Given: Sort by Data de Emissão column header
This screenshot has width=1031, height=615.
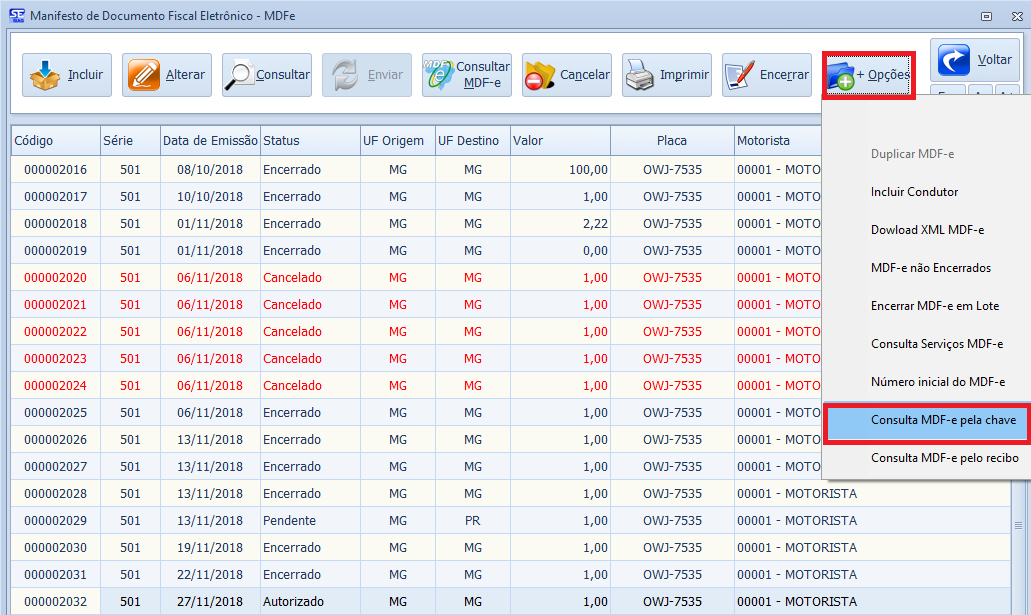Looking at the screenshot, I should (210, 141).
